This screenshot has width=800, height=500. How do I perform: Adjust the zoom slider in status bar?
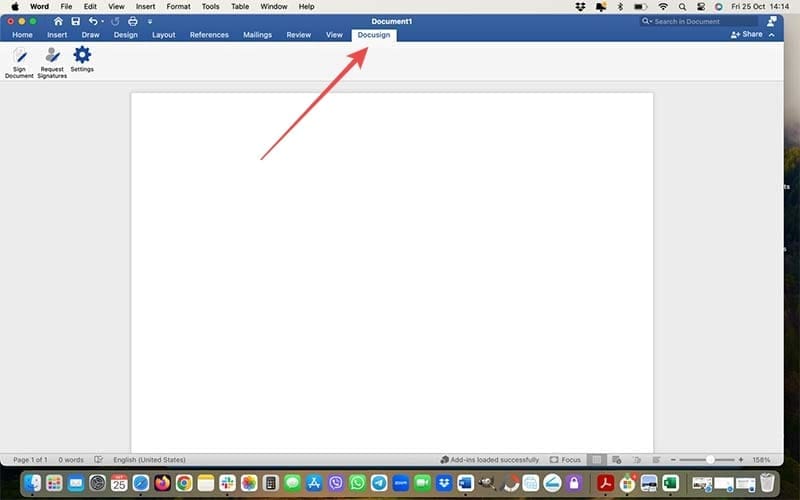click(x=710, y=460)
